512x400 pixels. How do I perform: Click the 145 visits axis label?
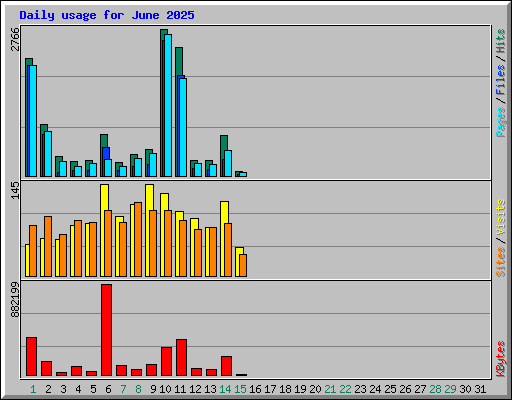[x=15, y=191]
